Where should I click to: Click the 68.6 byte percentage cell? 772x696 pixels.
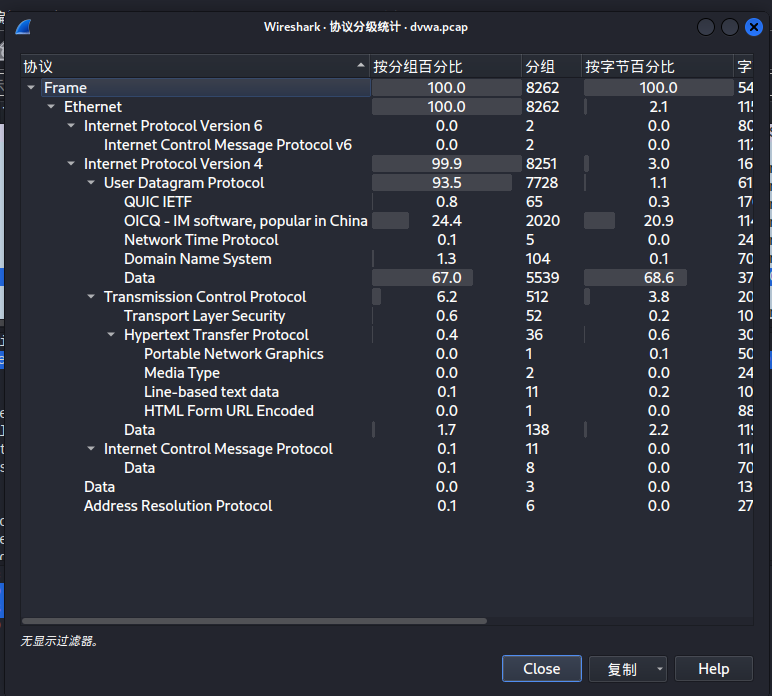pyautogui.click(x=658, y=278)
